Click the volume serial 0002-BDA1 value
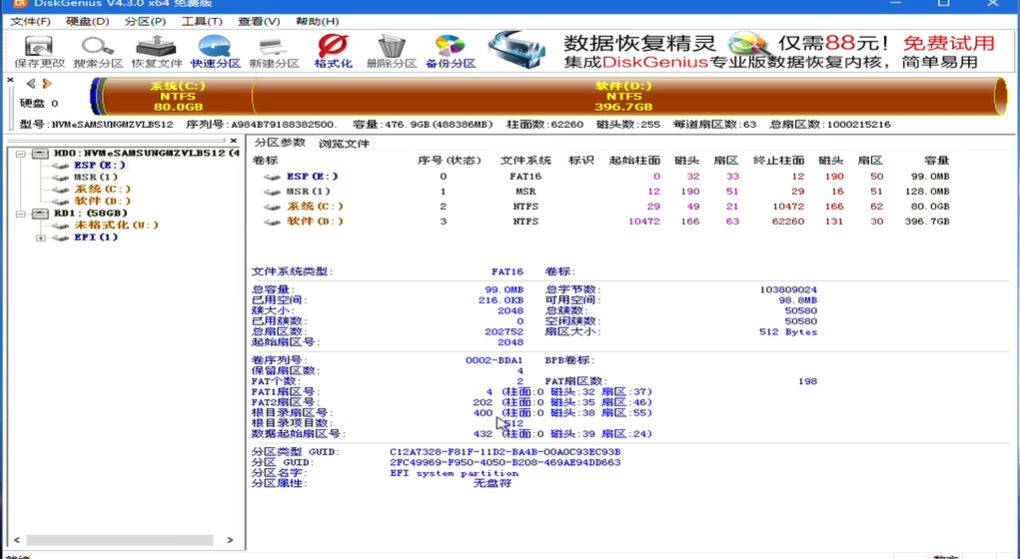Screen dimensions: 1020x559 pos(494,361)
